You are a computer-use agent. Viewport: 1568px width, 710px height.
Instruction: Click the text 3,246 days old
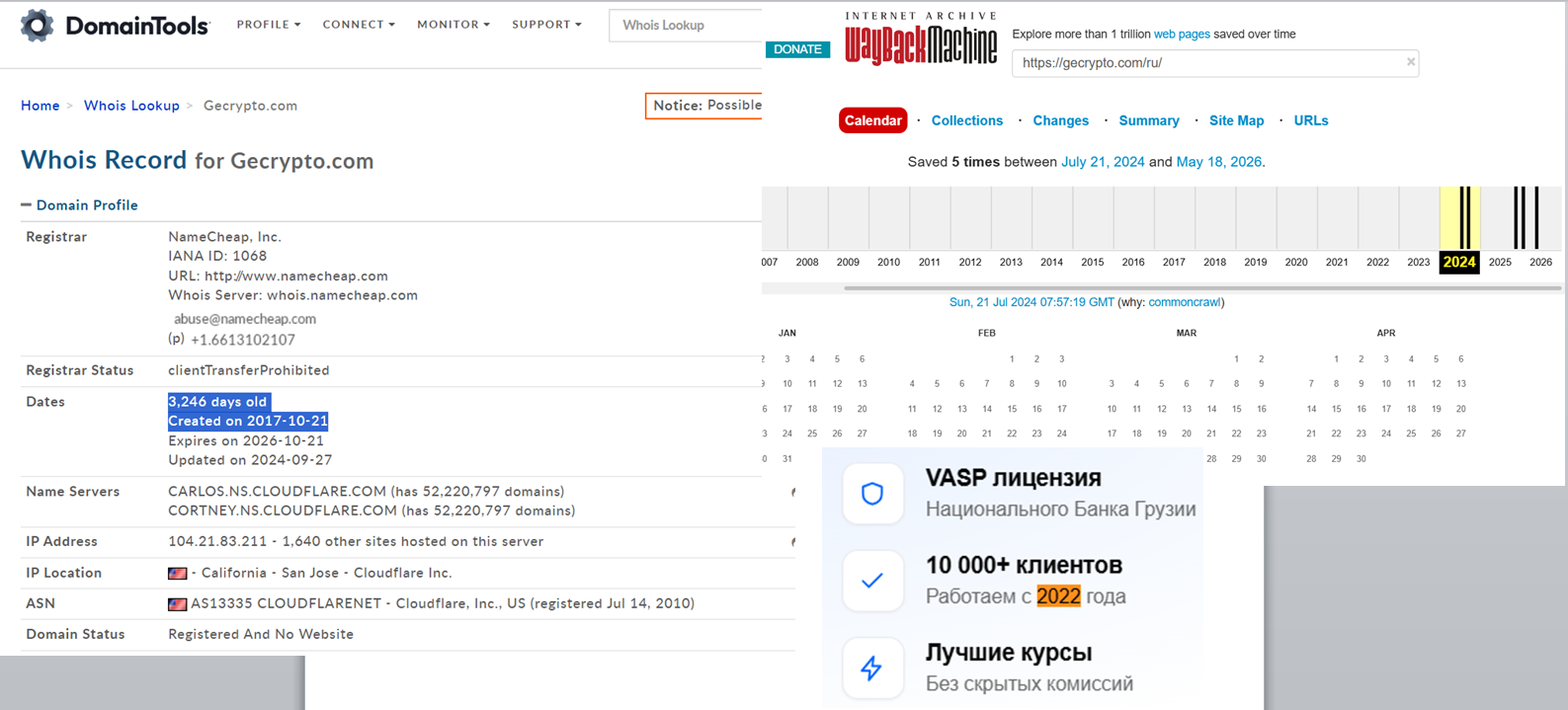point(217,402)
